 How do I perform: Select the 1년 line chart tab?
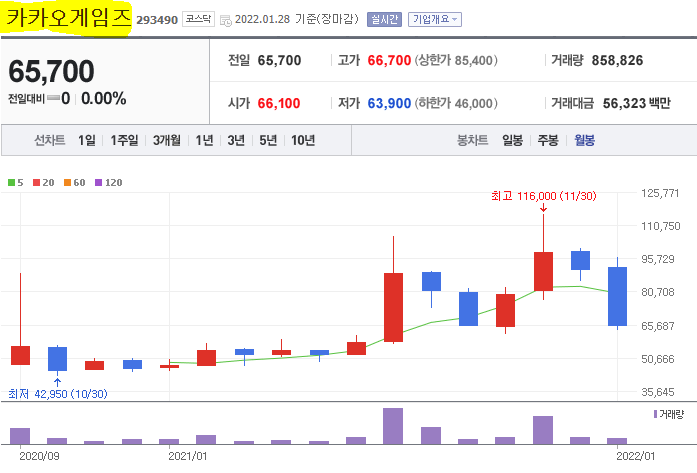point(204,140)
